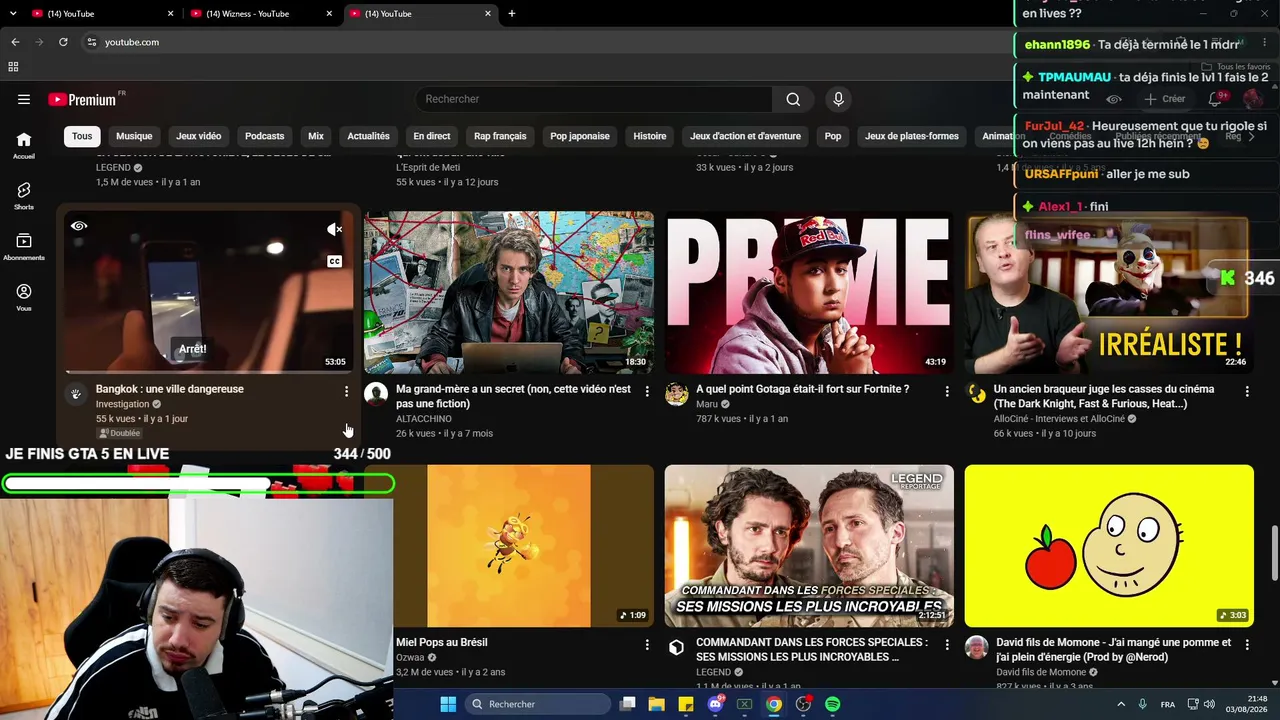Open the Investigation channel avatar
Image resolution: width=1280 pixels, height=720 pixels.
coord(76,393)
